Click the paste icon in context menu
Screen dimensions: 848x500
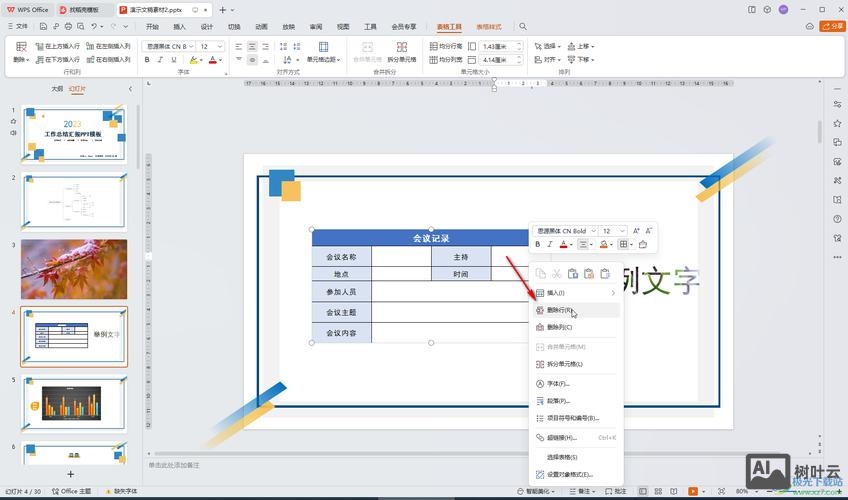point(573,273)
